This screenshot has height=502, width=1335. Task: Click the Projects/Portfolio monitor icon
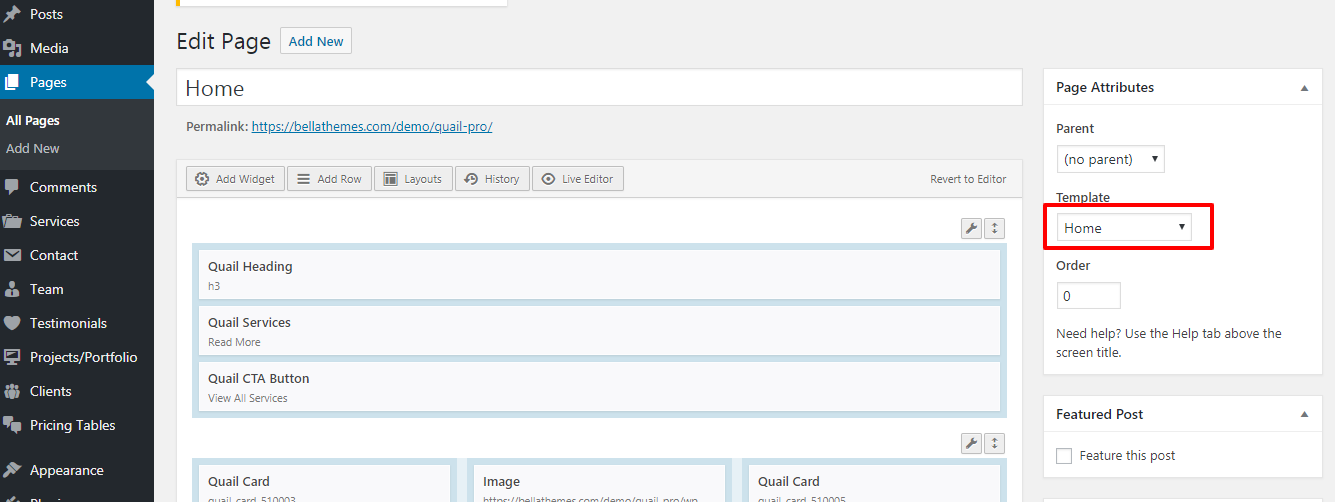pyautogui.click(x=12, y=357)
